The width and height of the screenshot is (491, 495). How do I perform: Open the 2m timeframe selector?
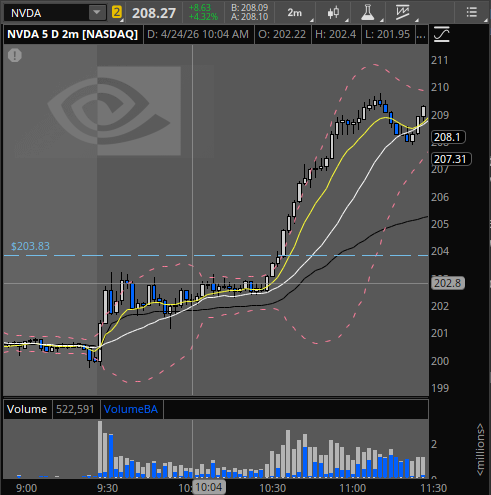coord(295,13)
